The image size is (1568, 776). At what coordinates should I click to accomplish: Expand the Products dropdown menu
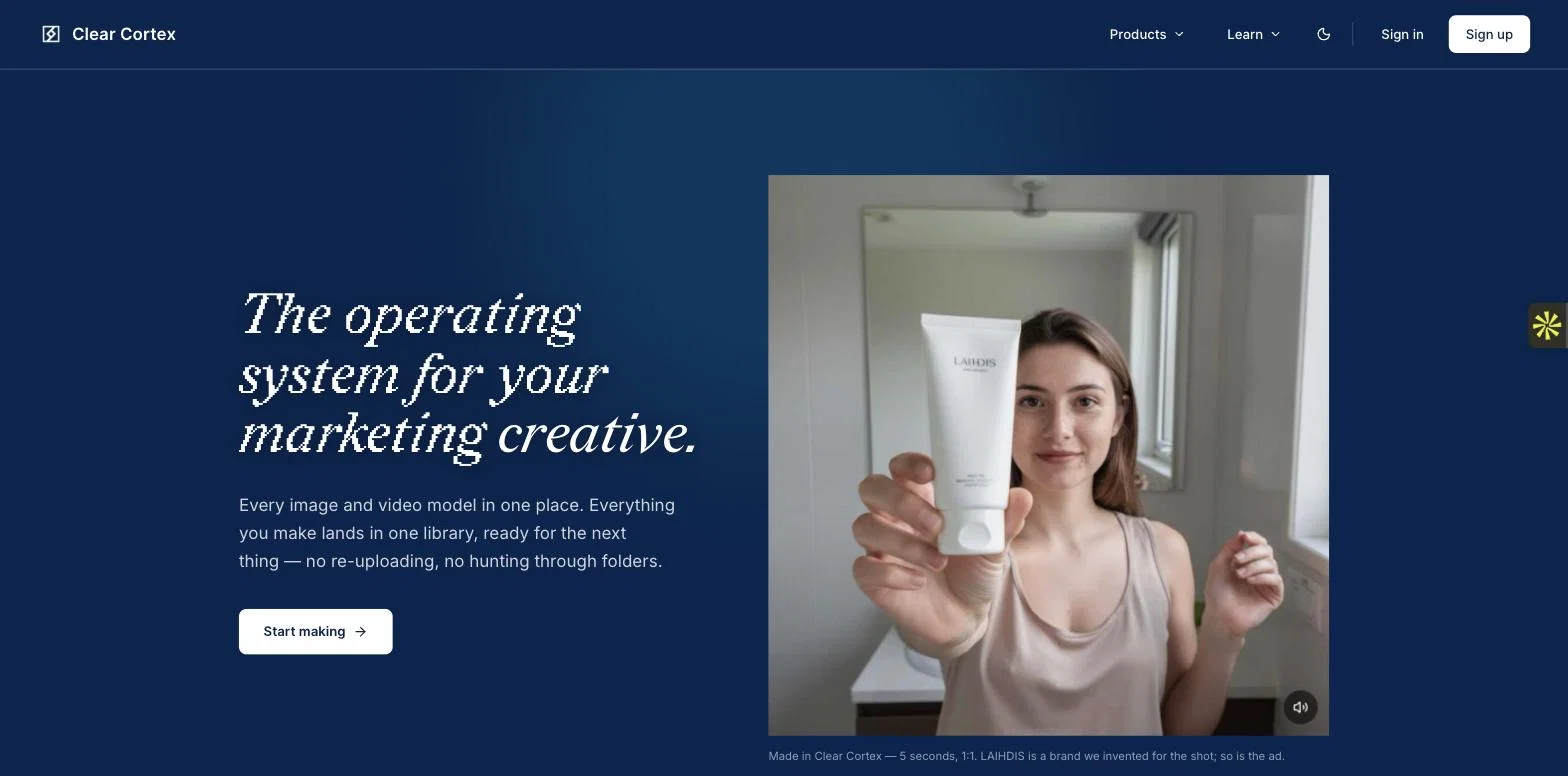tap(1147, 34)
